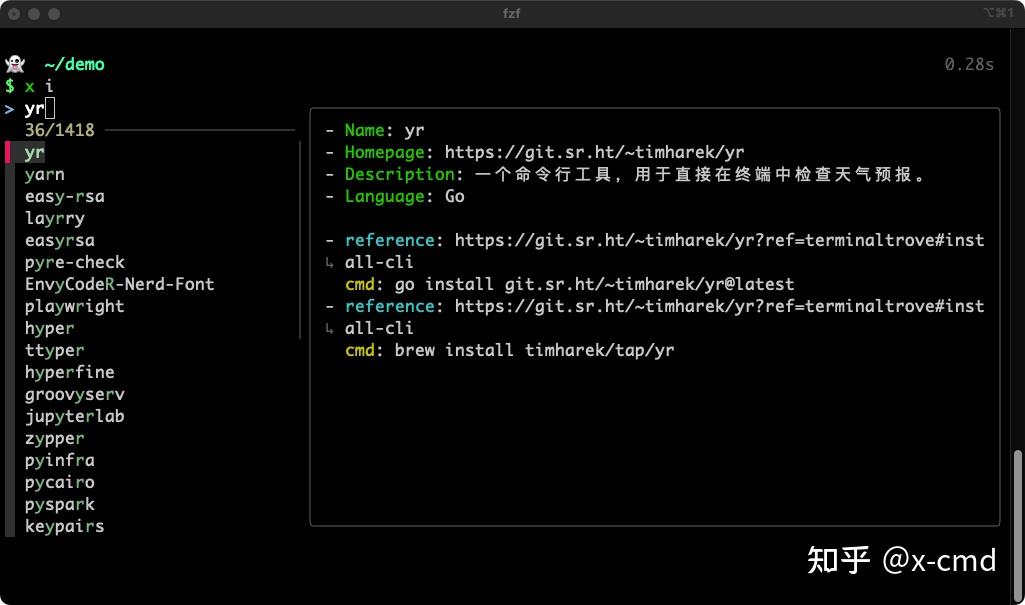Choose hyperfine from the results

(x=68, y=372)
